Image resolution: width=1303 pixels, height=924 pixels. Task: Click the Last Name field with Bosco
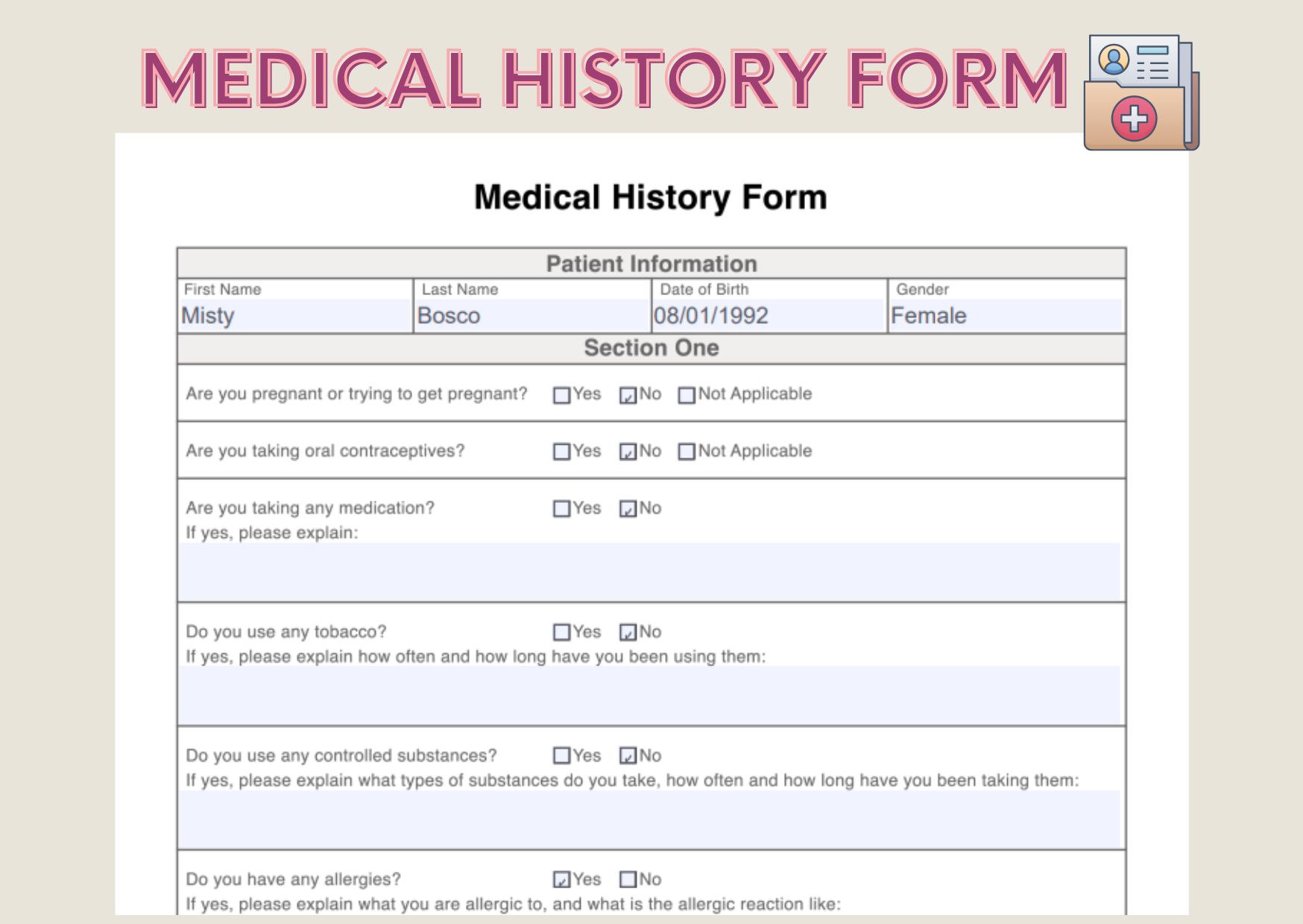point(532,316)
